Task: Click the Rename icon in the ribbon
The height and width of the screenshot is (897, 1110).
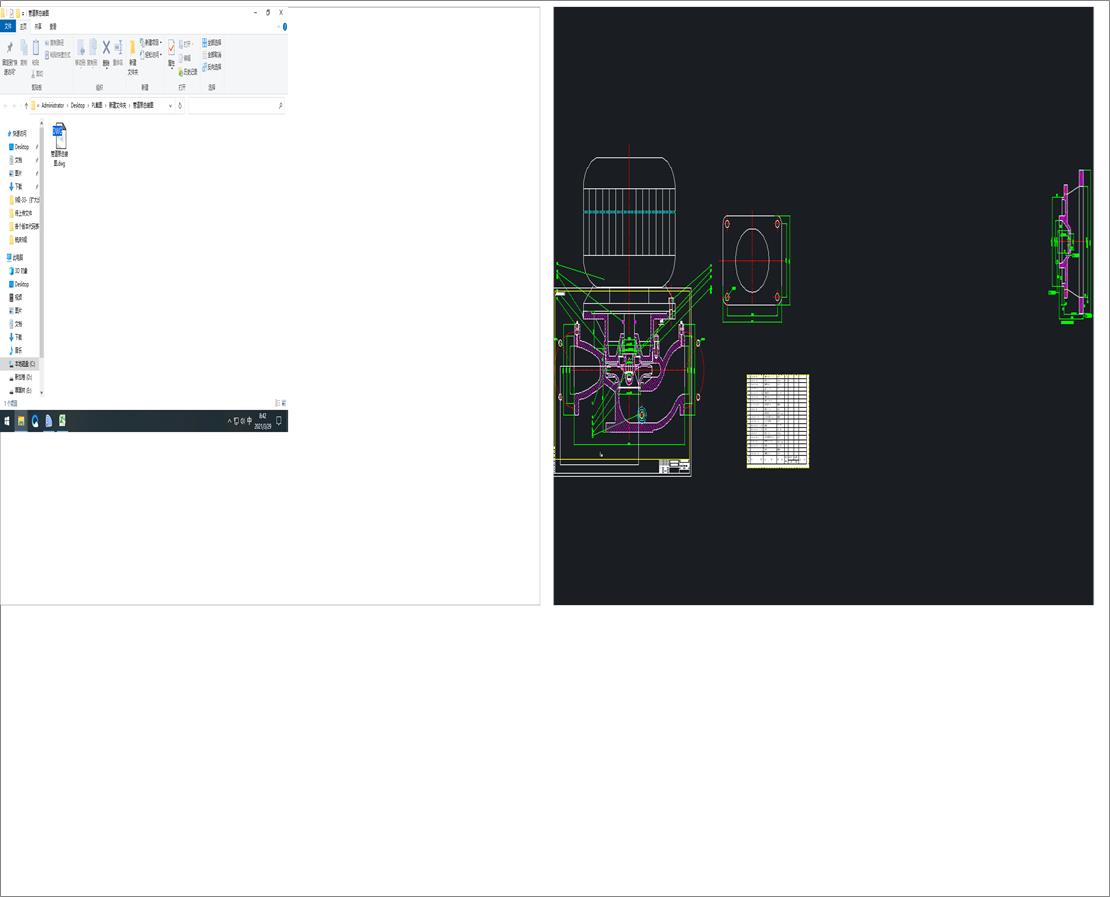Action: click(118, 47)
